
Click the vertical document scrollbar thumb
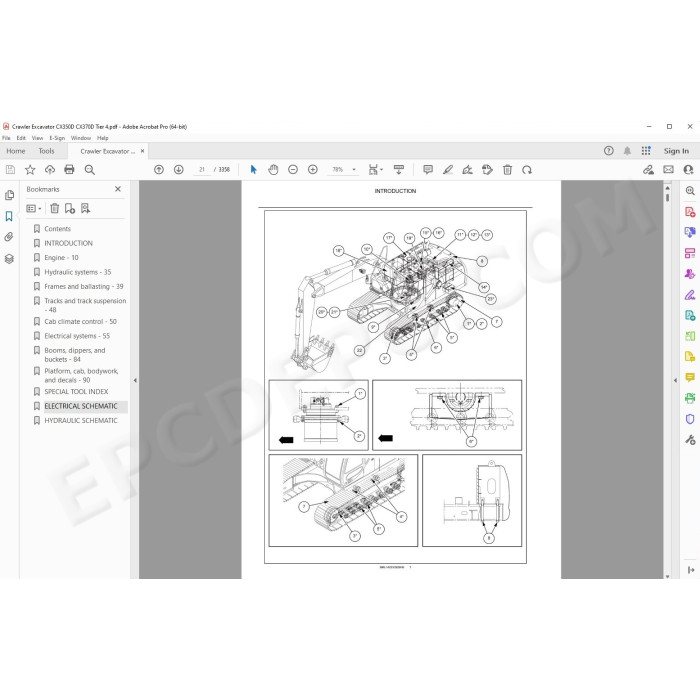[x=667, y=197]
